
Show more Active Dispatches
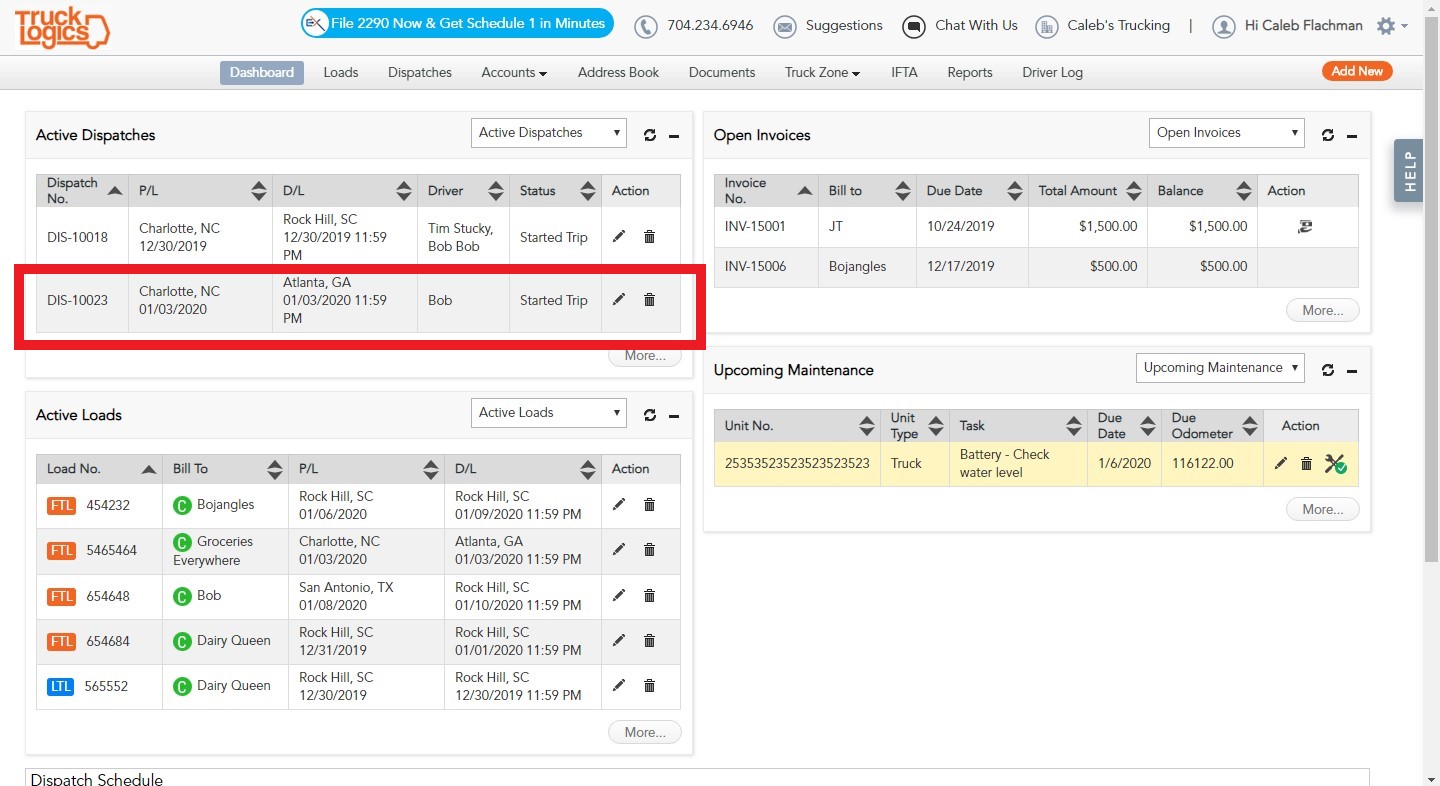pyautogui.click(x=645, y=355)
